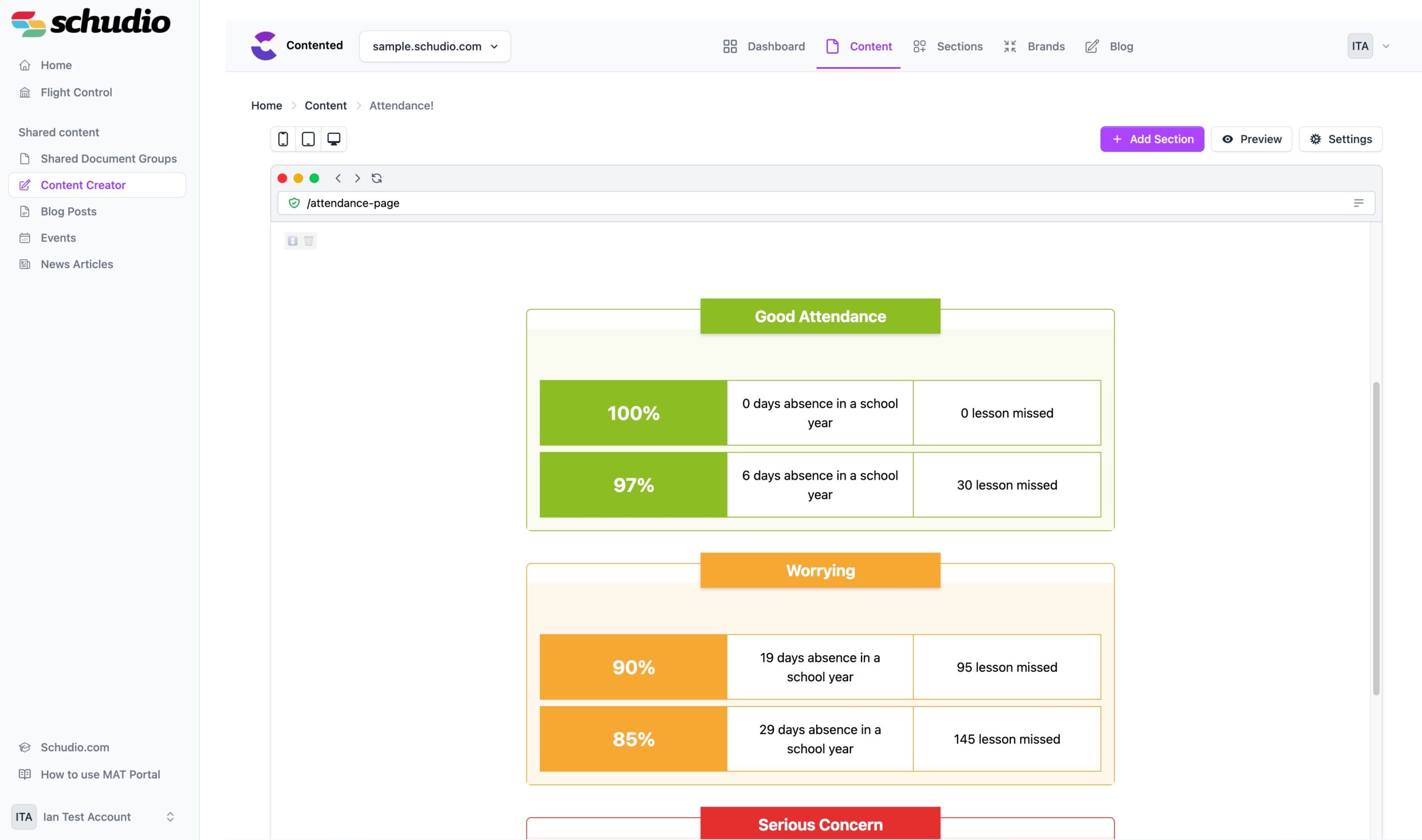Switch to mobile phone preview
Image resolution: width=1422 pixels, height=840 pixels.
pyautogui.click(x=283, y=139)
